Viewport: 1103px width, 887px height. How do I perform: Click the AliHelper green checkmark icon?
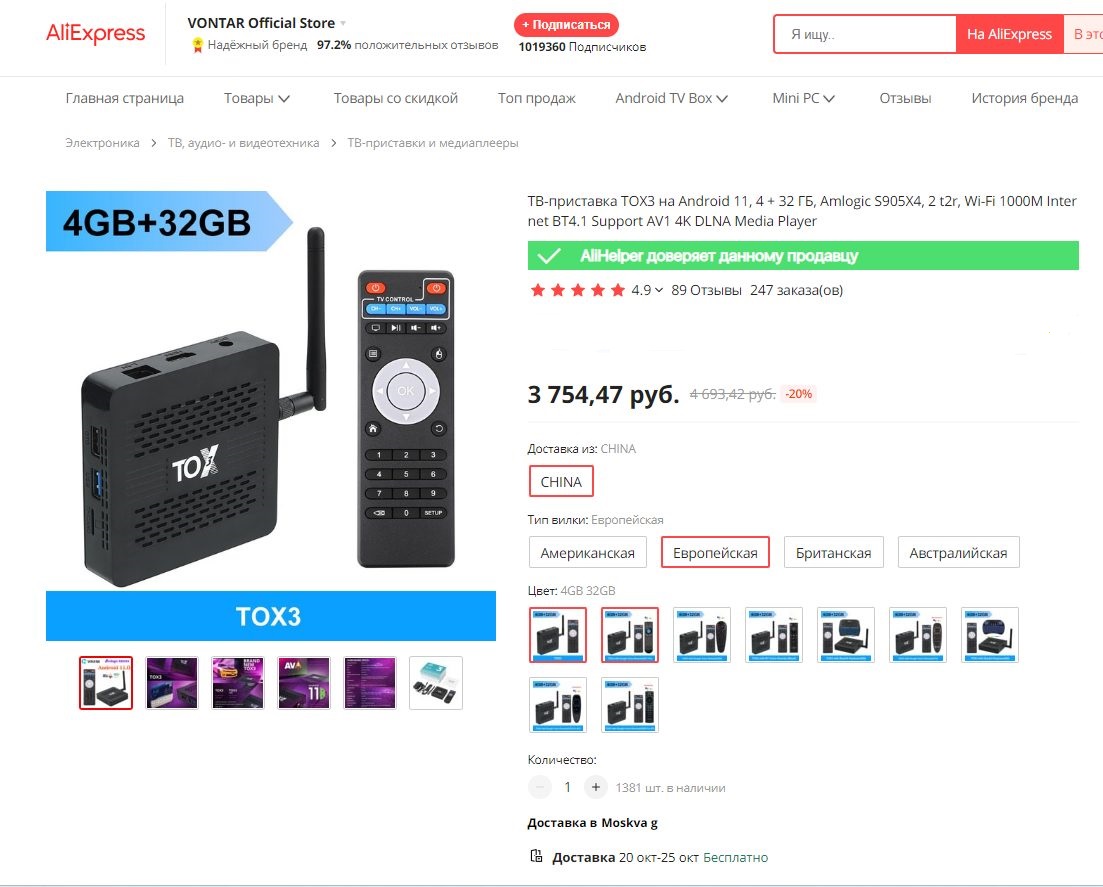549,256
